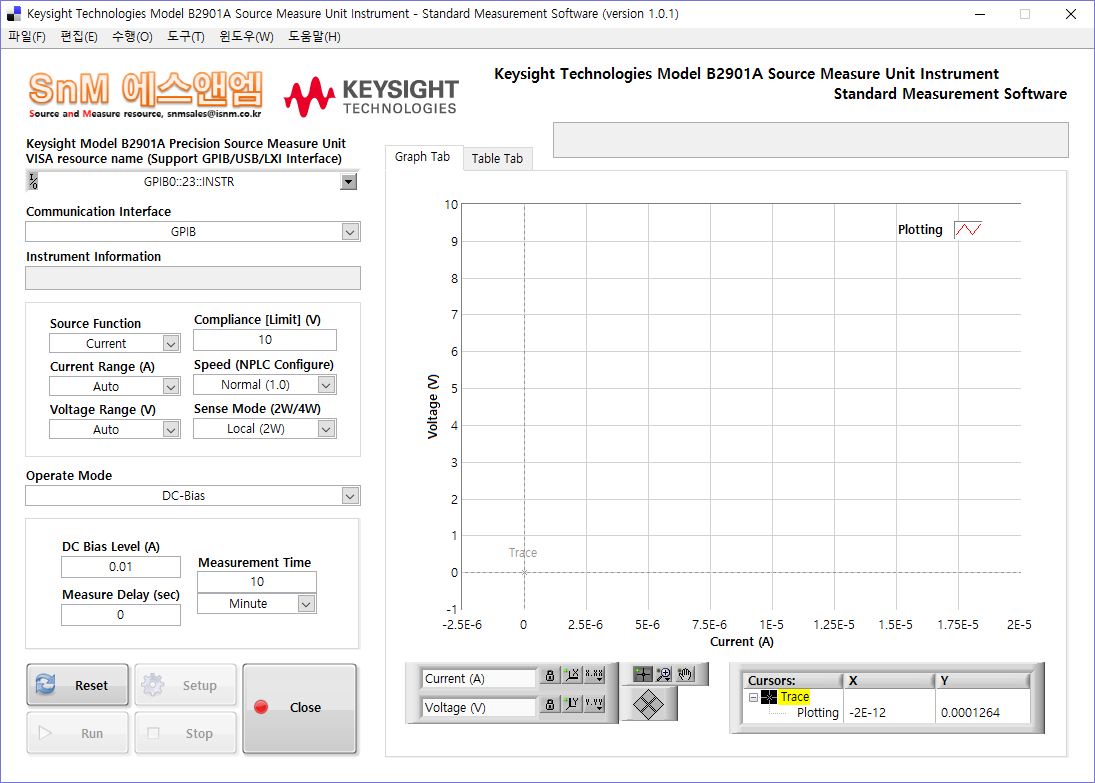Click the empty status field above graph
Image resolution: width=1095 pixels, height=783 pixels.
[x=811, y=140]
